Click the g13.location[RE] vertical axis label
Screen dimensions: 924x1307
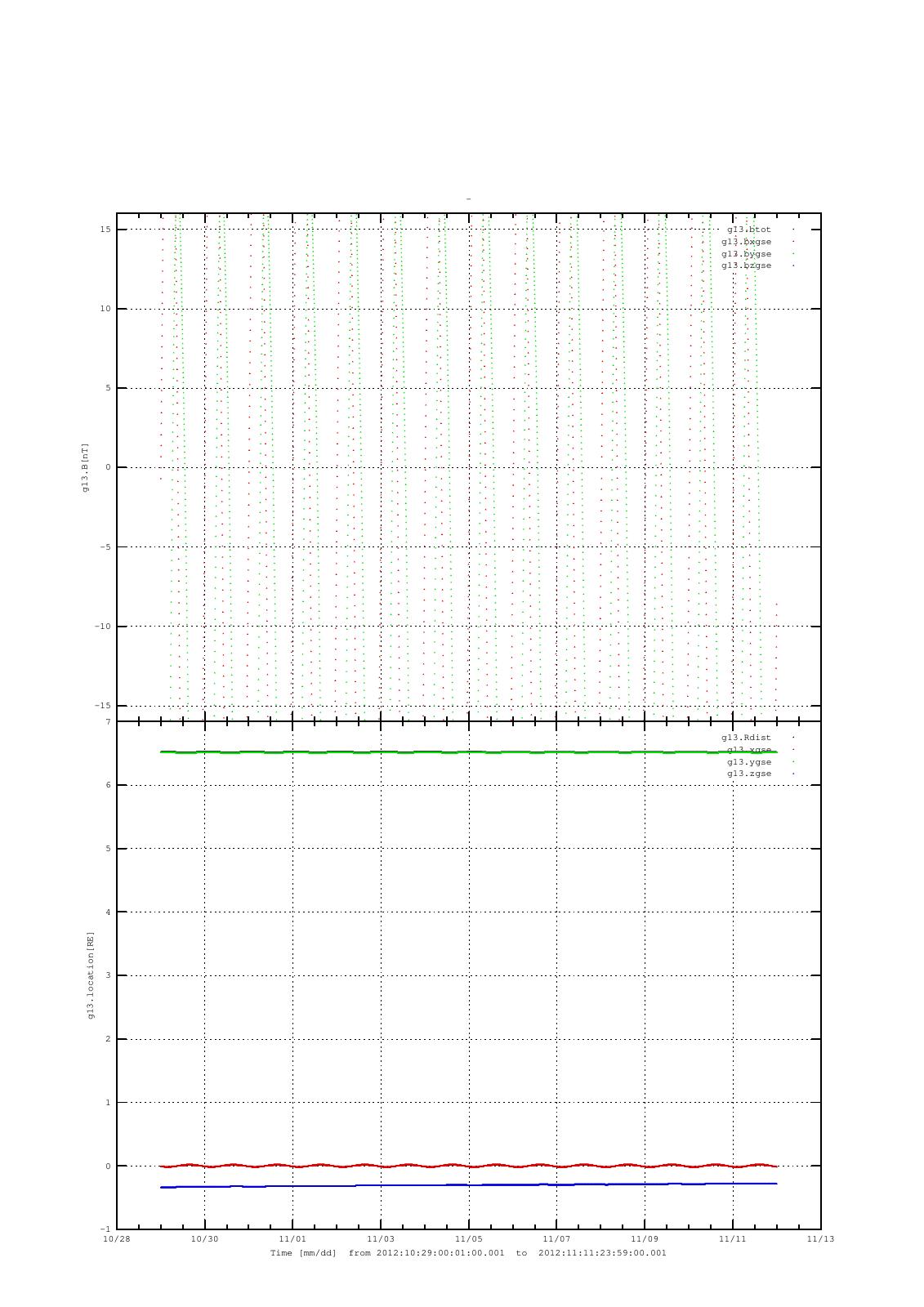pos(91,975)
